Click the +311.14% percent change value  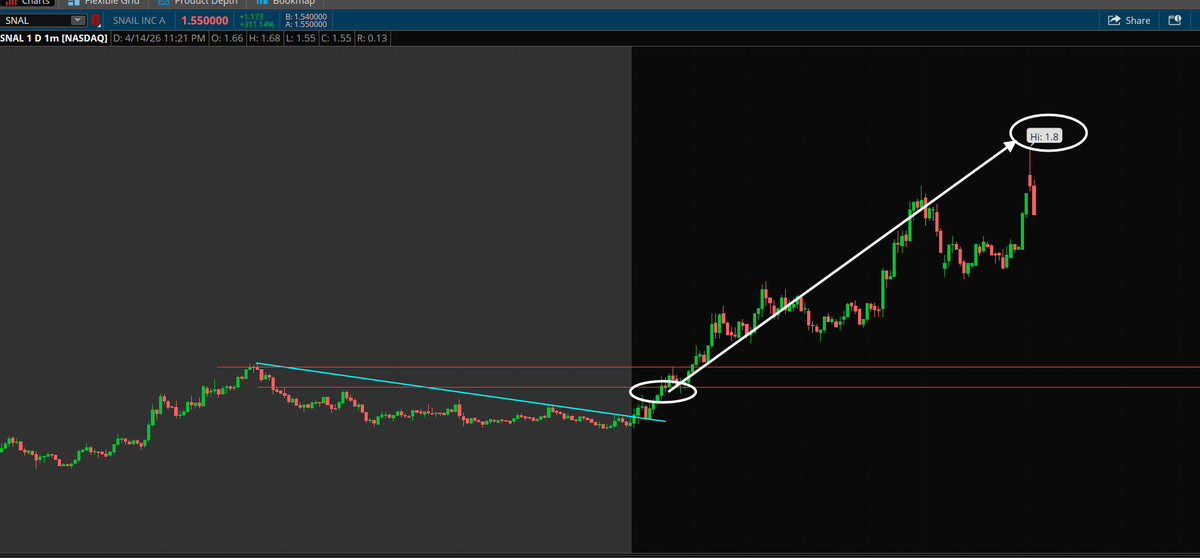(256, 24)
